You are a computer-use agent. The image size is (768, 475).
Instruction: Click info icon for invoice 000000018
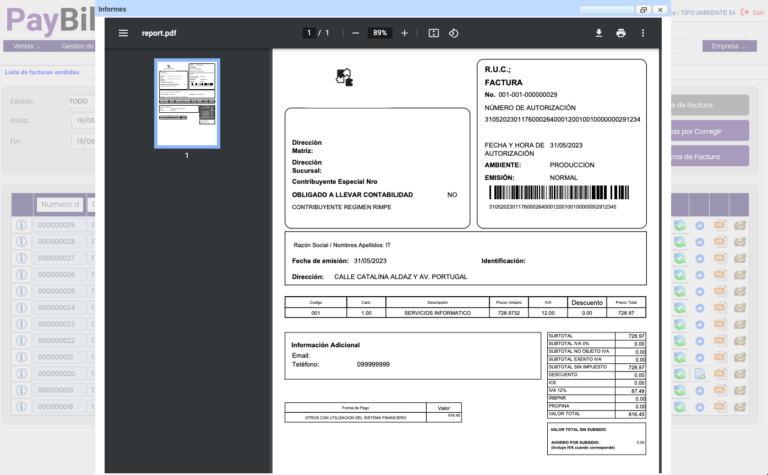20,406
